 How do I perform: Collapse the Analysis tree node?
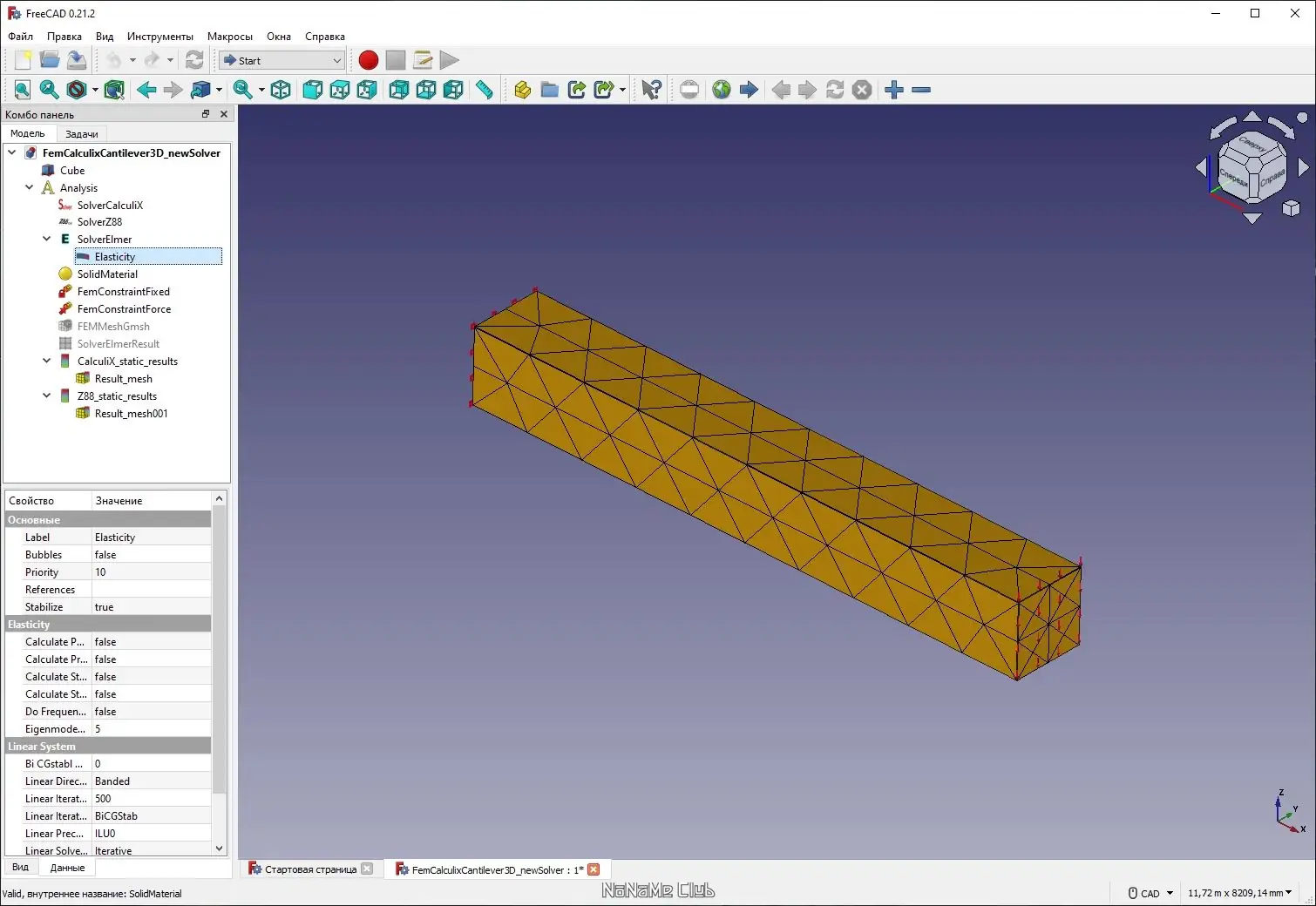[x=30, y=187]
